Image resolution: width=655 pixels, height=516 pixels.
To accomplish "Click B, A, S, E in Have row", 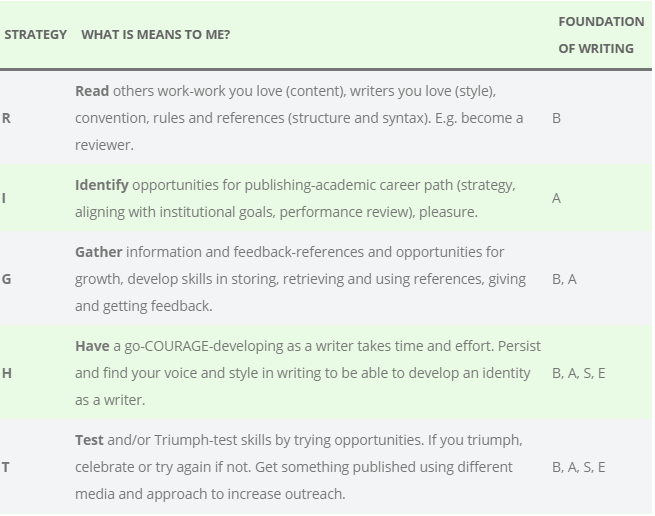I will [x=578, y=373].
